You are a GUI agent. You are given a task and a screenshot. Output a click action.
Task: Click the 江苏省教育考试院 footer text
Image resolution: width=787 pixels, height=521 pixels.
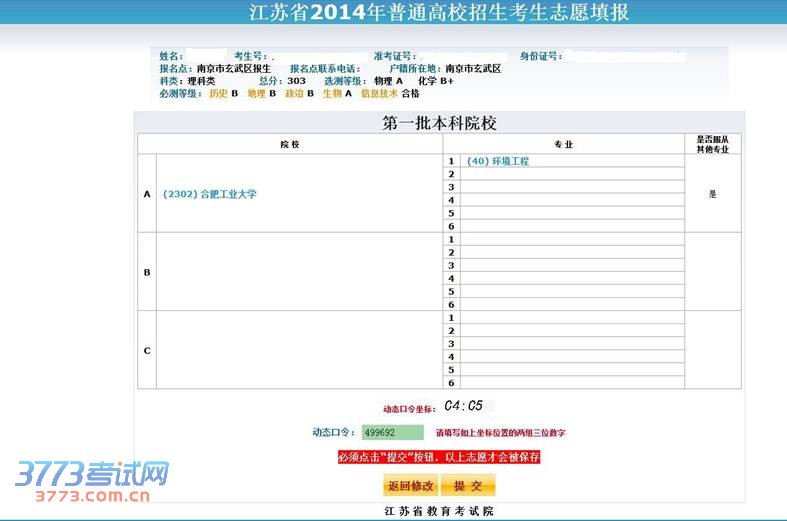[439, 511]
